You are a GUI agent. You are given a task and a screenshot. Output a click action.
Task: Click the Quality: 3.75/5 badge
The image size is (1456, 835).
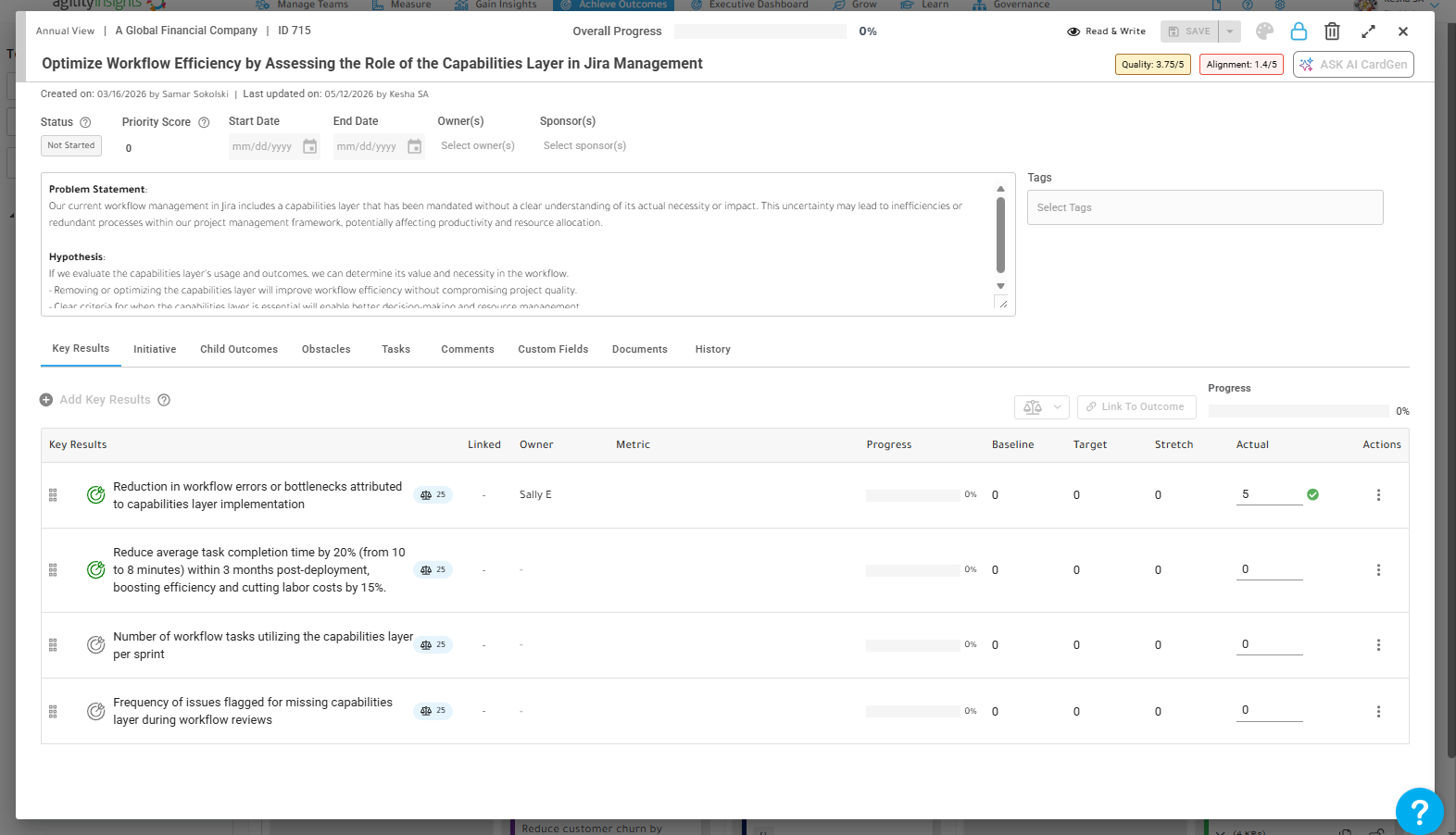click(x=1153, y=65)
